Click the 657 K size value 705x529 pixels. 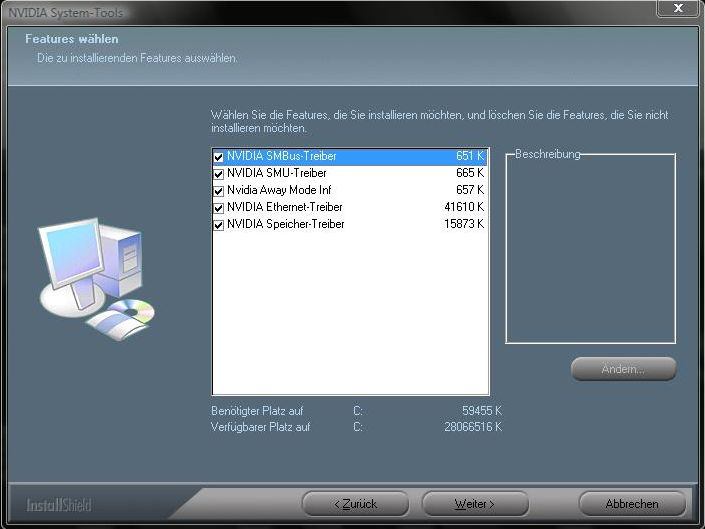click(470, 190)
